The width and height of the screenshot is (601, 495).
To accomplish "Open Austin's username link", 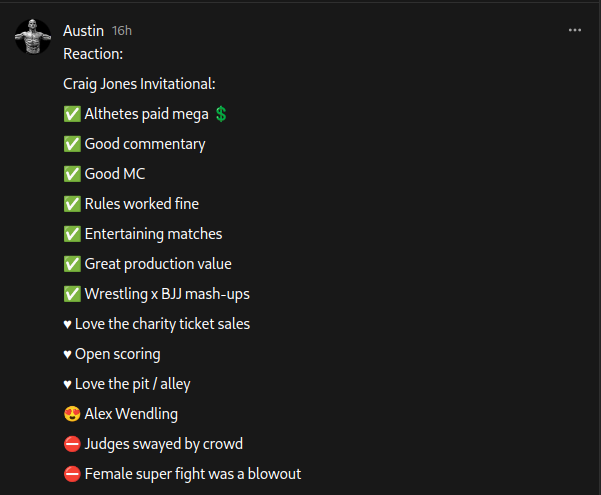I will [x=84, y=31].
